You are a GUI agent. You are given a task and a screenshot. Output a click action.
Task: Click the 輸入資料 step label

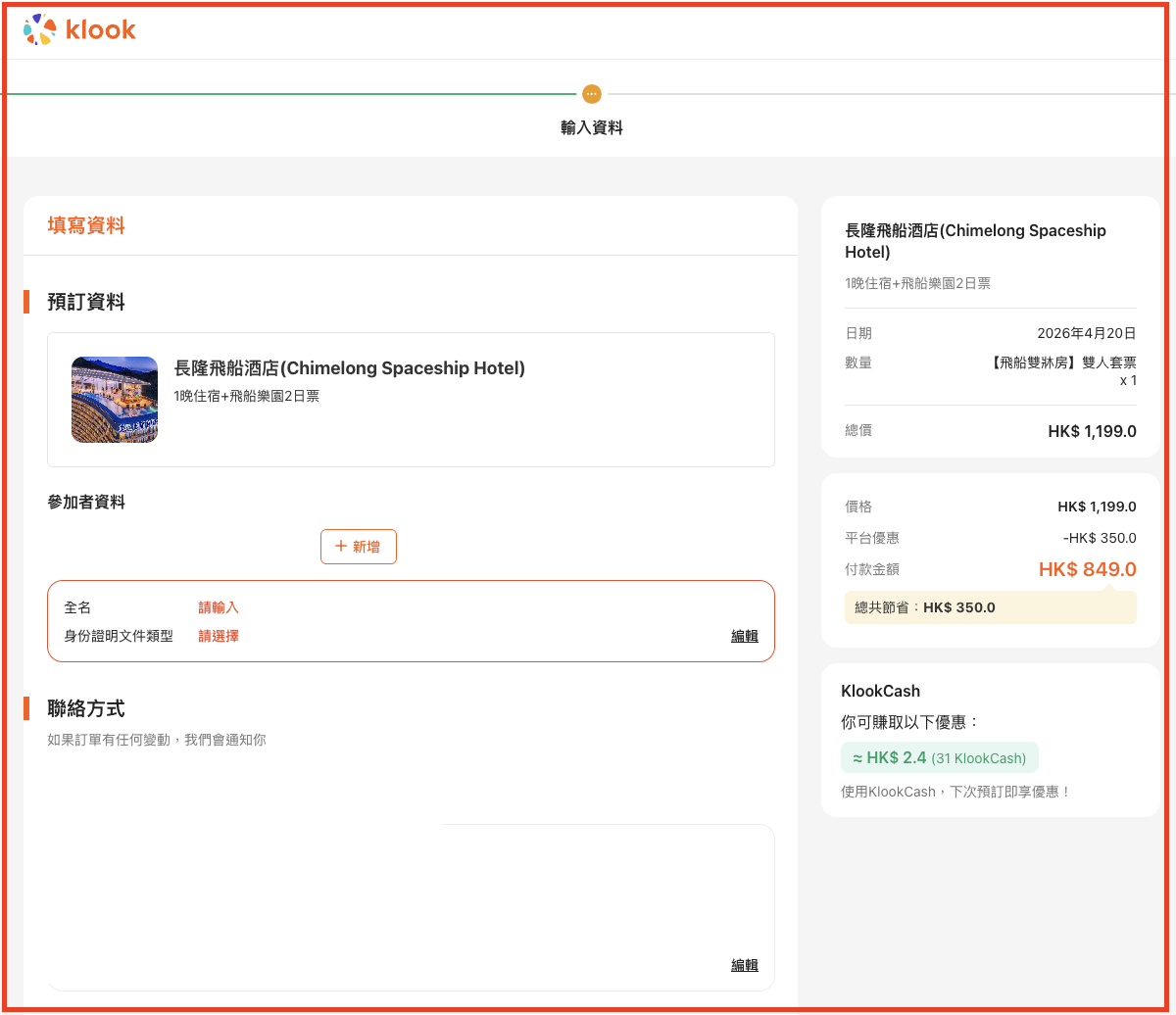coord(591,127)
